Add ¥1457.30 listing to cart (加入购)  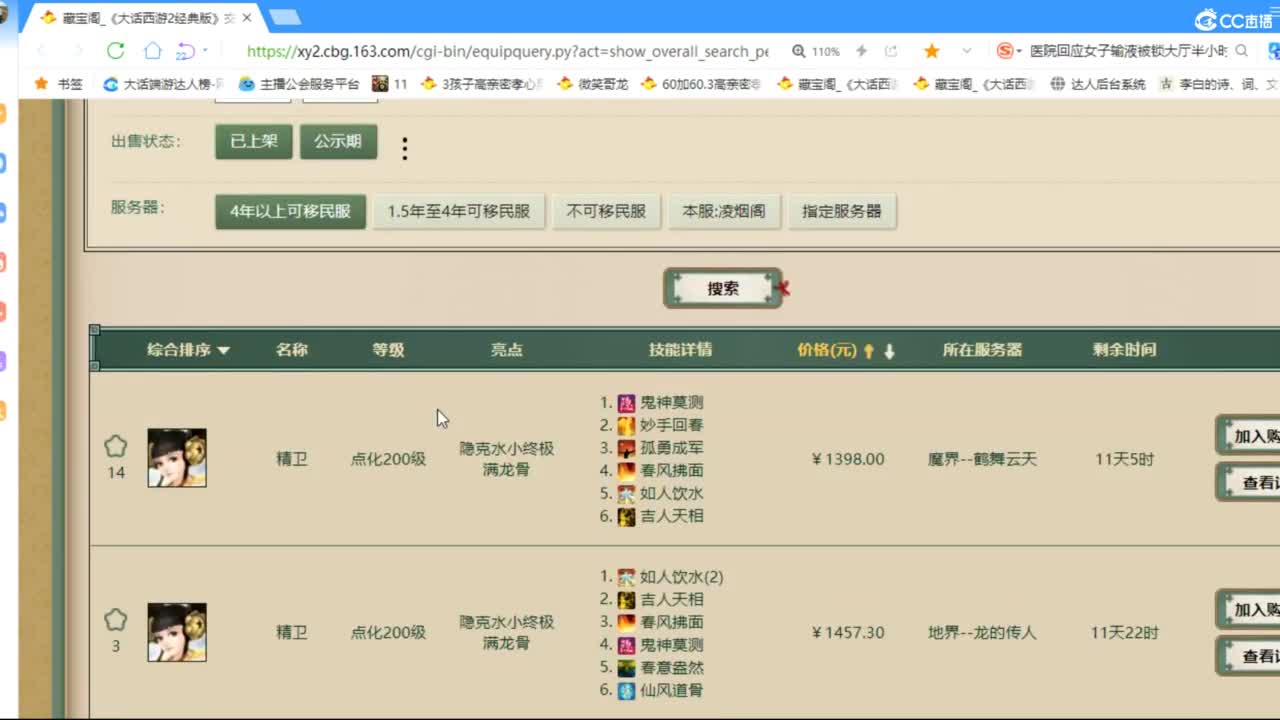tap(1248, 609)
